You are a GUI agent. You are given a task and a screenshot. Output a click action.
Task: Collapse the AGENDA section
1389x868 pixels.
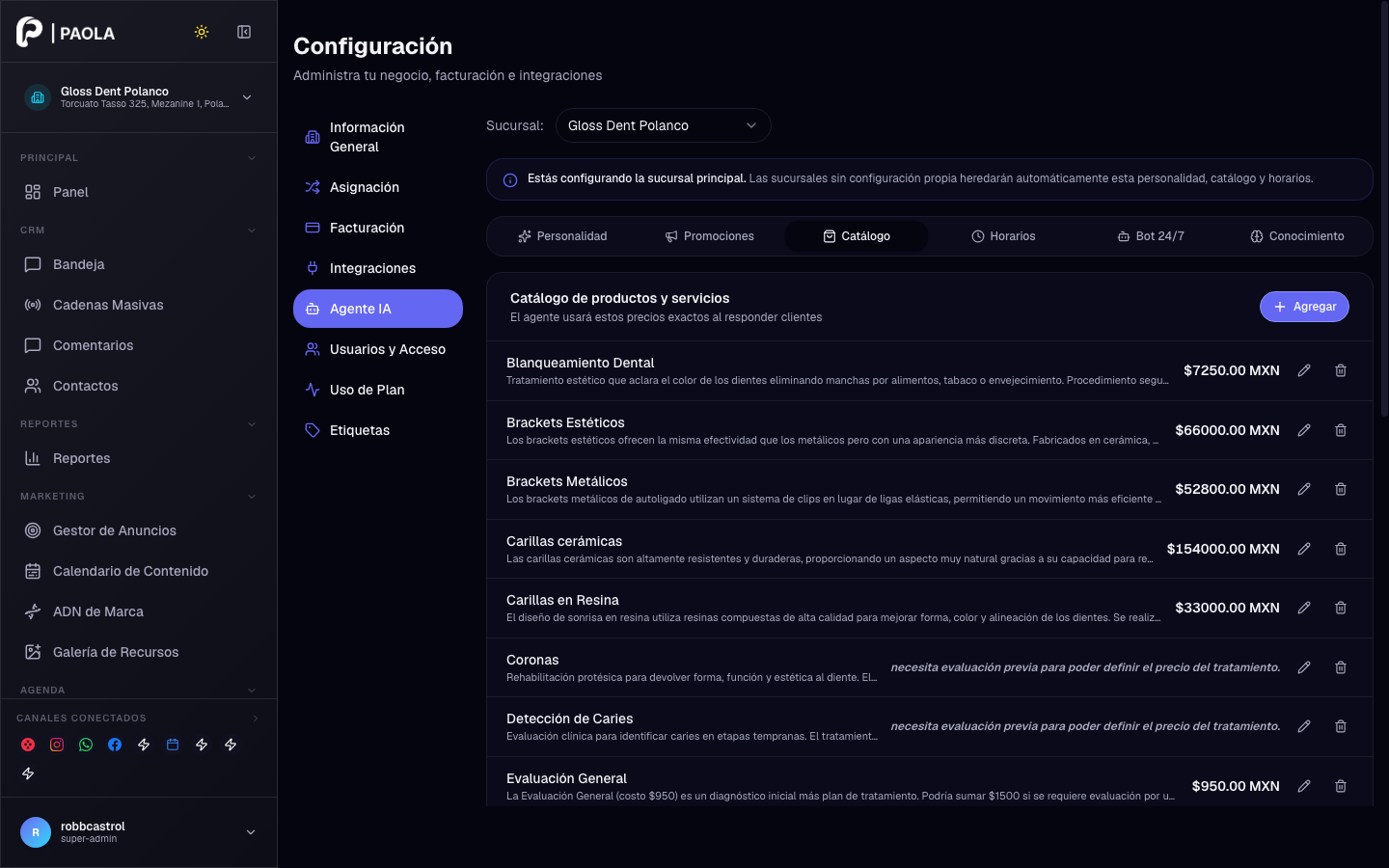coord(252,691)
